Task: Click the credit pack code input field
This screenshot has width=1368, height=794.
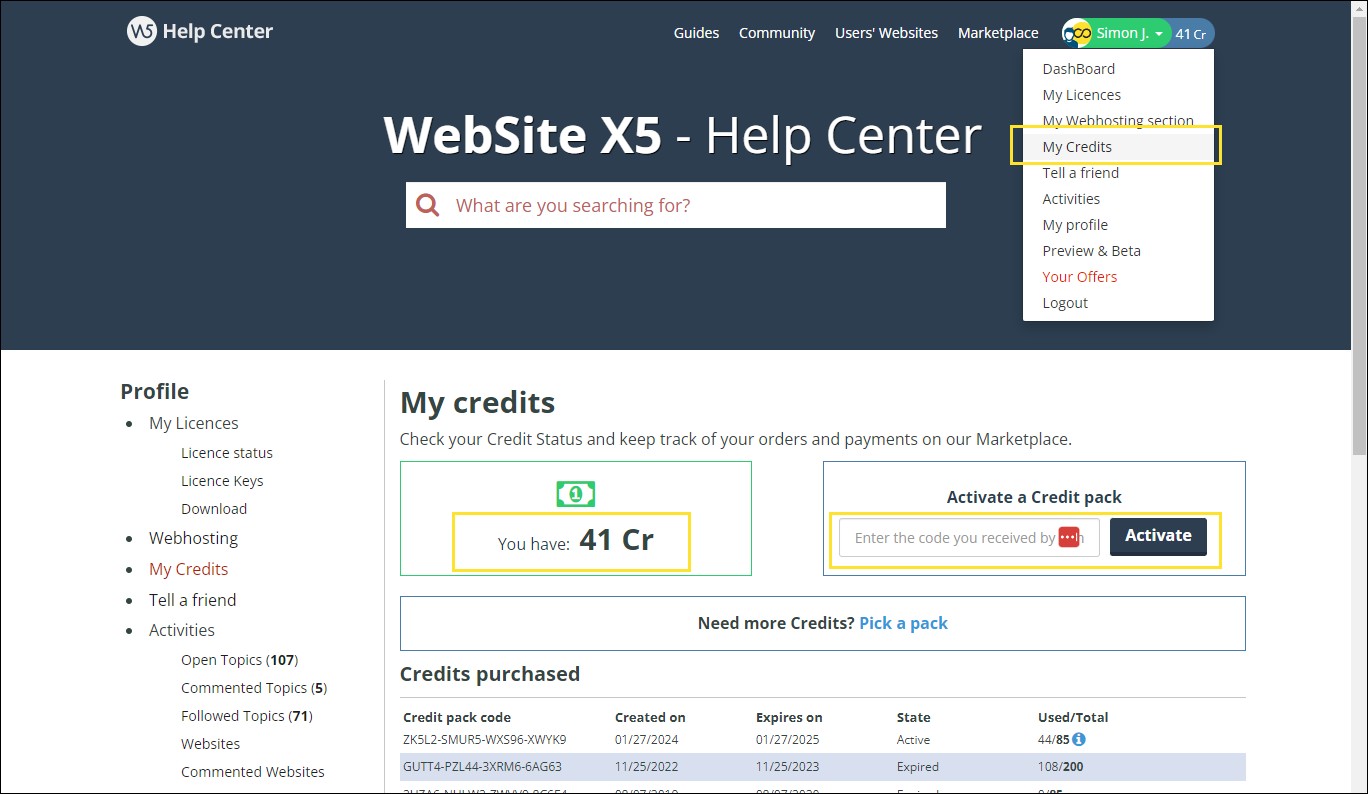Action: pyautogui.click(x=969, y=537)
